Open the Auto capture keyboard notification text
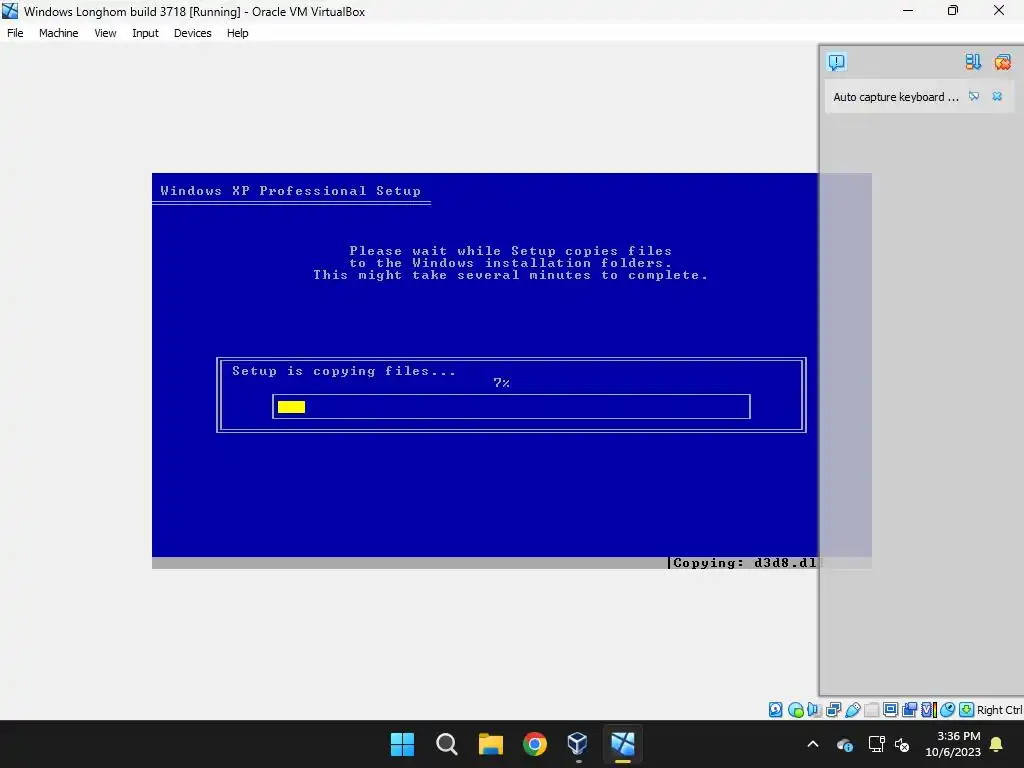This screenshot has width=1024, height=768. 895,97
